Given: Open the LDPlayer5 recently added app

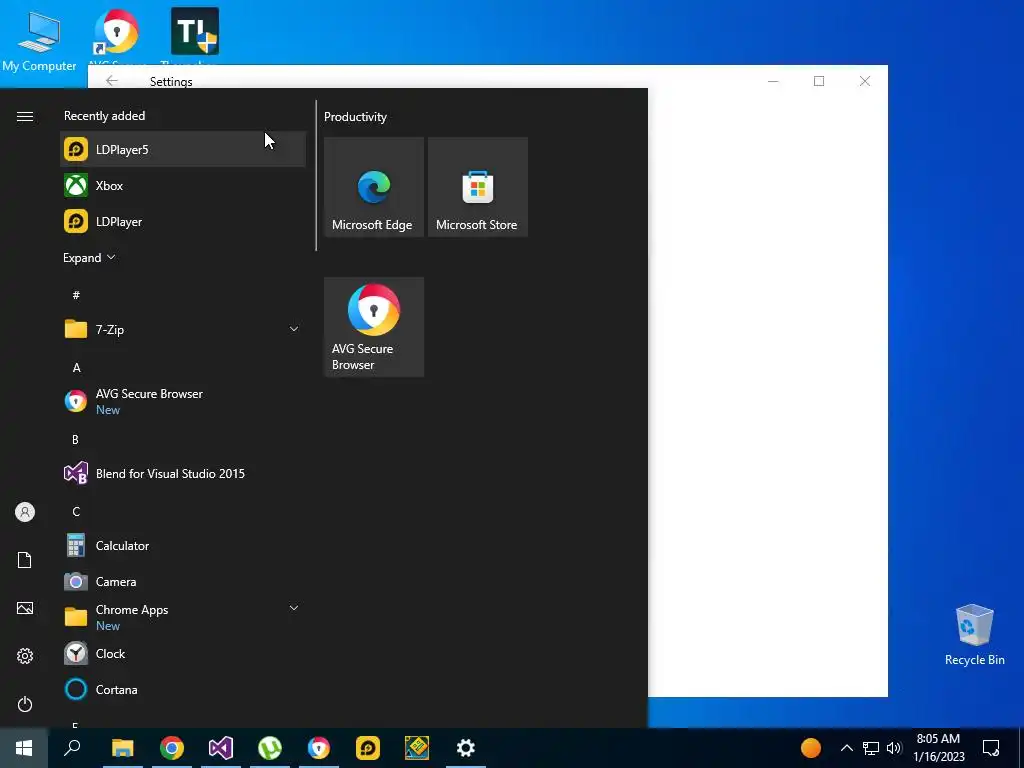Looking at the screenshot, I should coord(183,150).
